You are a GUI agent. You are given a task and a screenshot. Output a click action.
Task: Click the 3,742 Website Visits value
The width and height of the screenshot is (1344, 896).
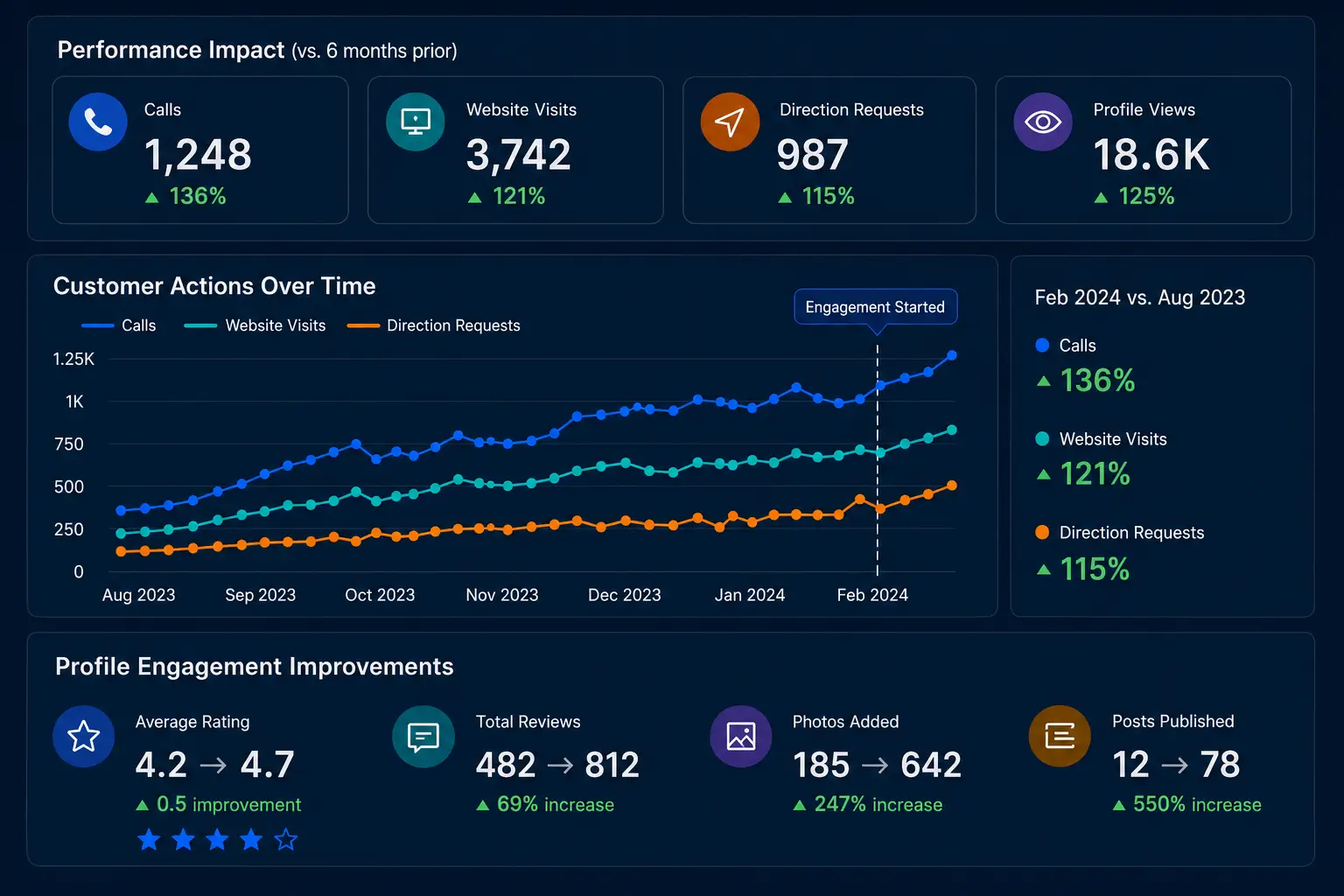(x=518, y=156)
